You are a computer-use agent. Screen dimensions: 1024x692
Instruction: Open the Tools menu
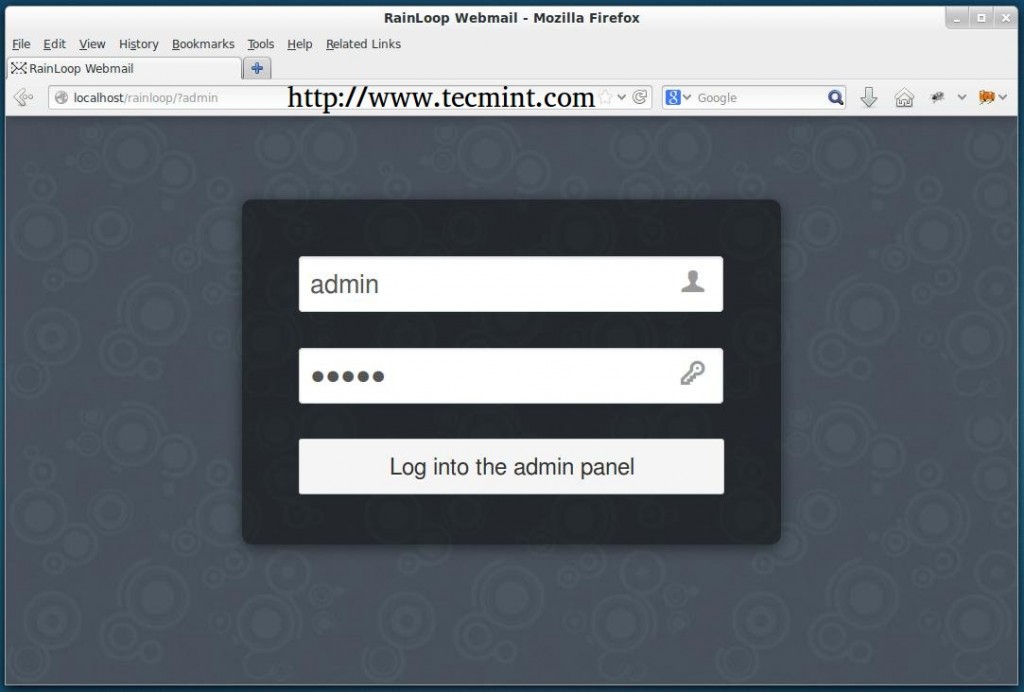click(260, 44)
